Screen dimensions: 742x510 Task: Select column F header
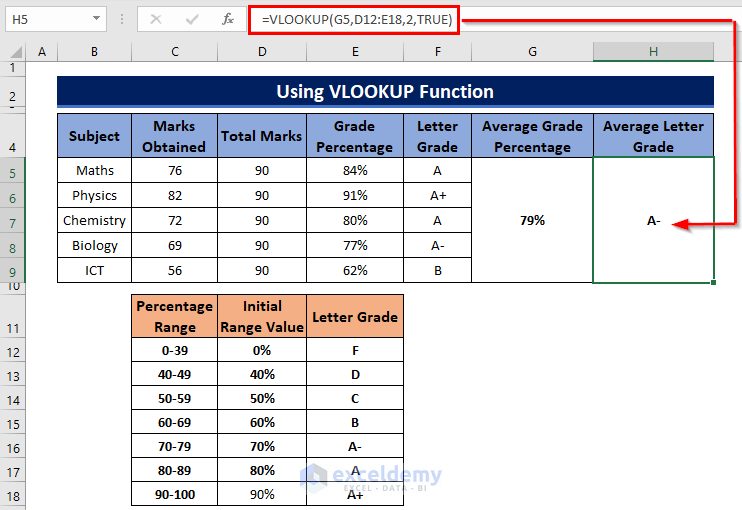pyautogui.click(x=437, y=52)
